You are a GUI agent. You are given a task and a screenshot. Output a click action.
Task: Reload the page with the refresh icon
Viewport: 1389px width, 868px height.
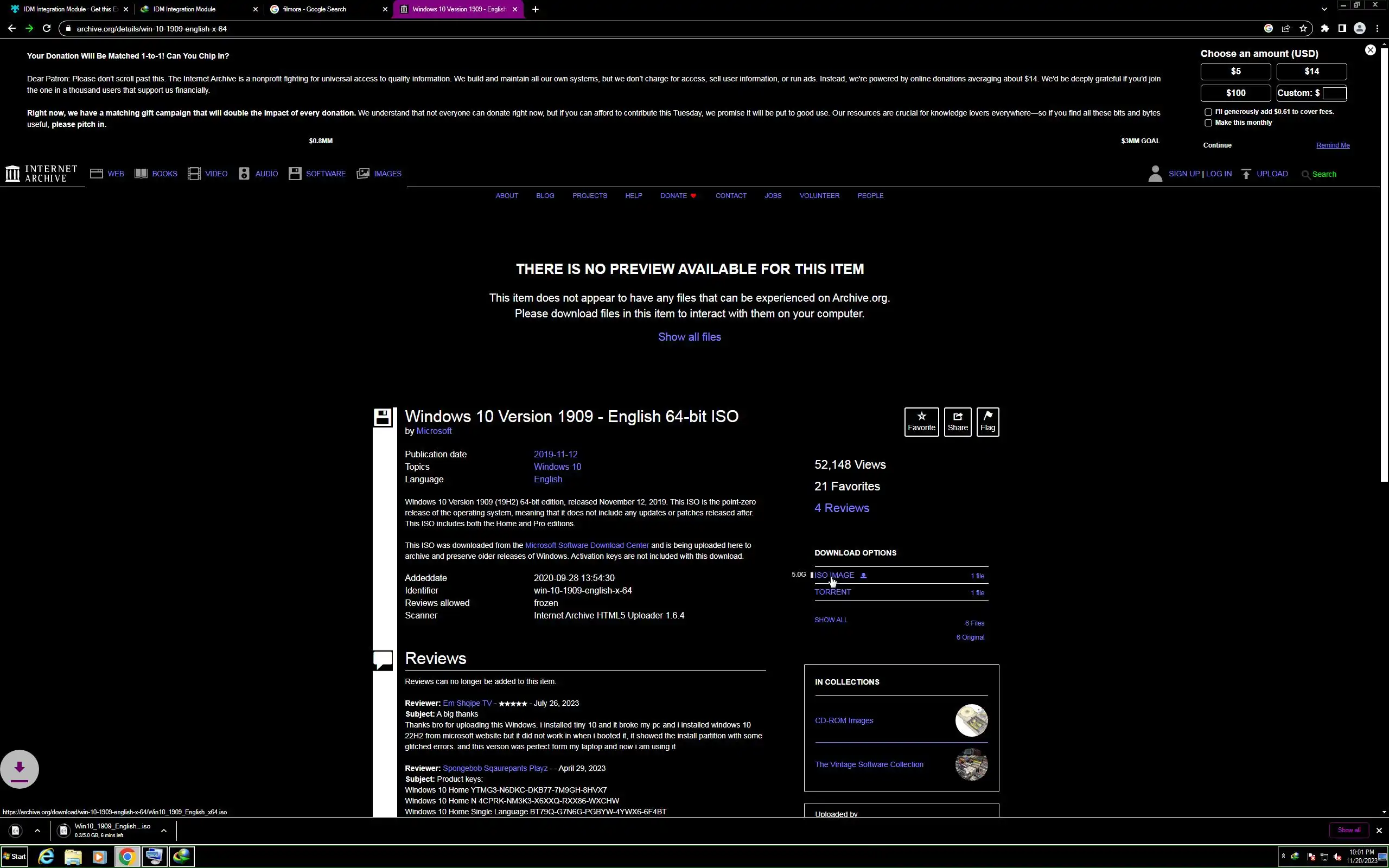(x=47, y=28)
